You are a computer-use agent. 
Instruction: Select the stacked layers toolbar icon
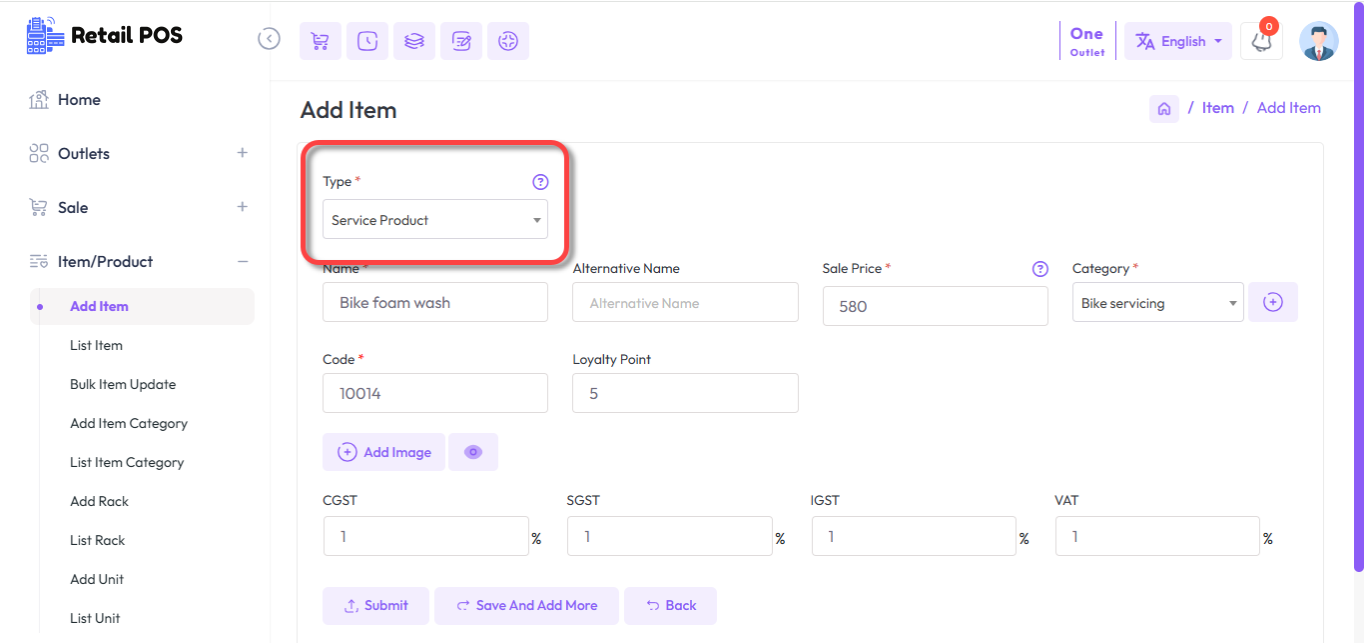[414, 41]
